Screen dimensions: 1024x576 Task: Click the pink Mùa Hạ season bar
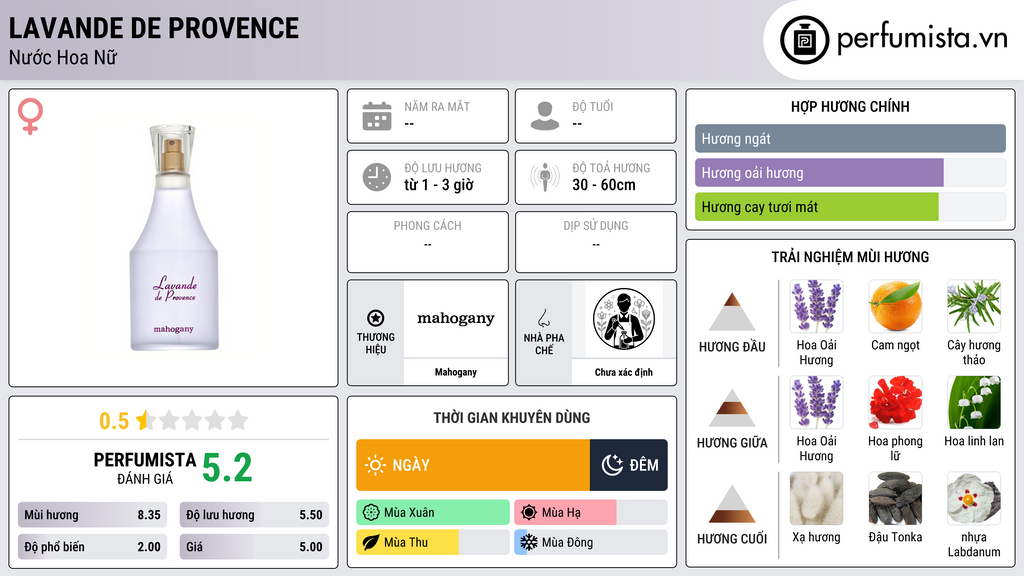click(566, 513)
